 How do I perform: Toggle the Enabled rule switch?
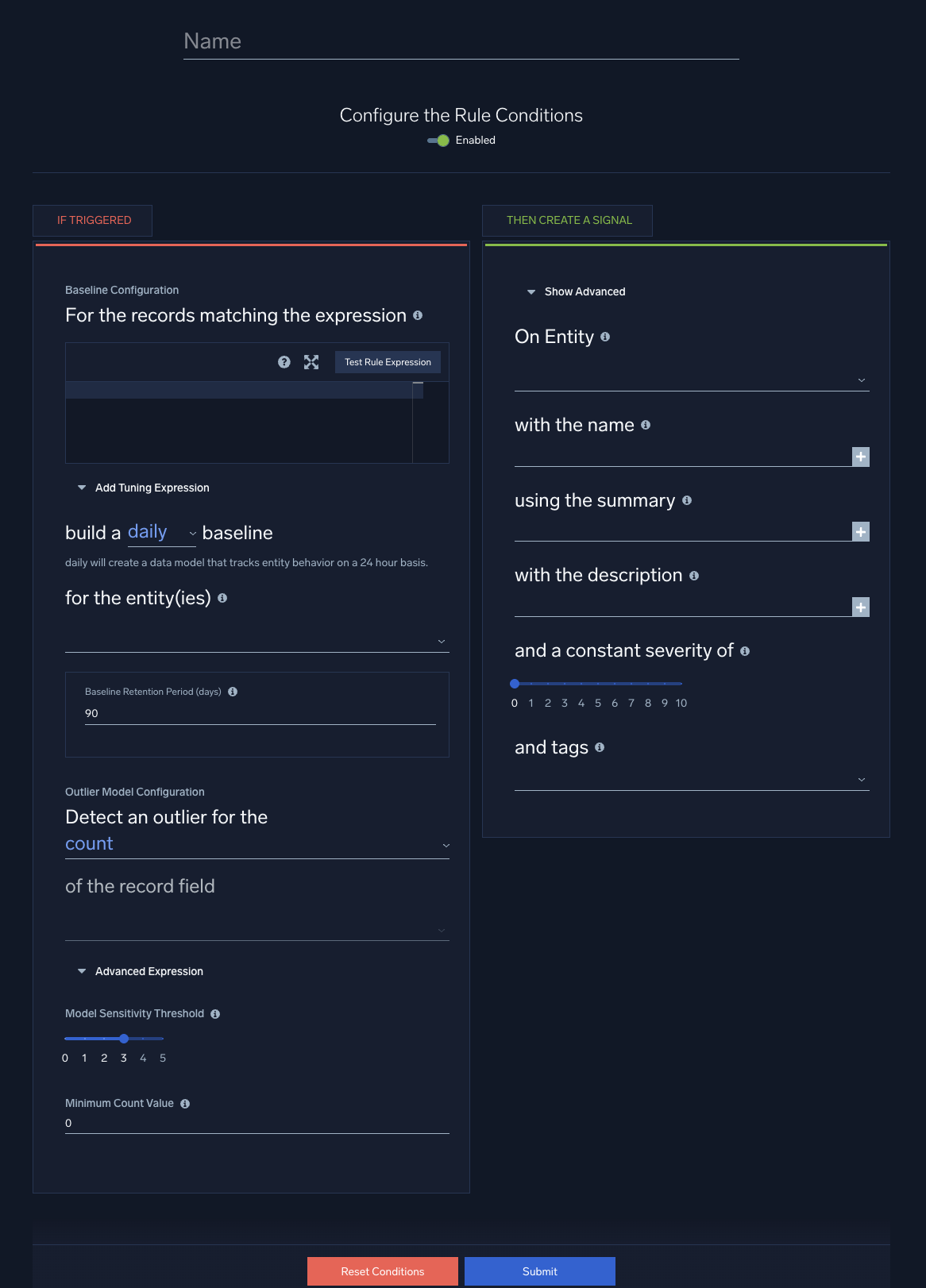point(439,141)
